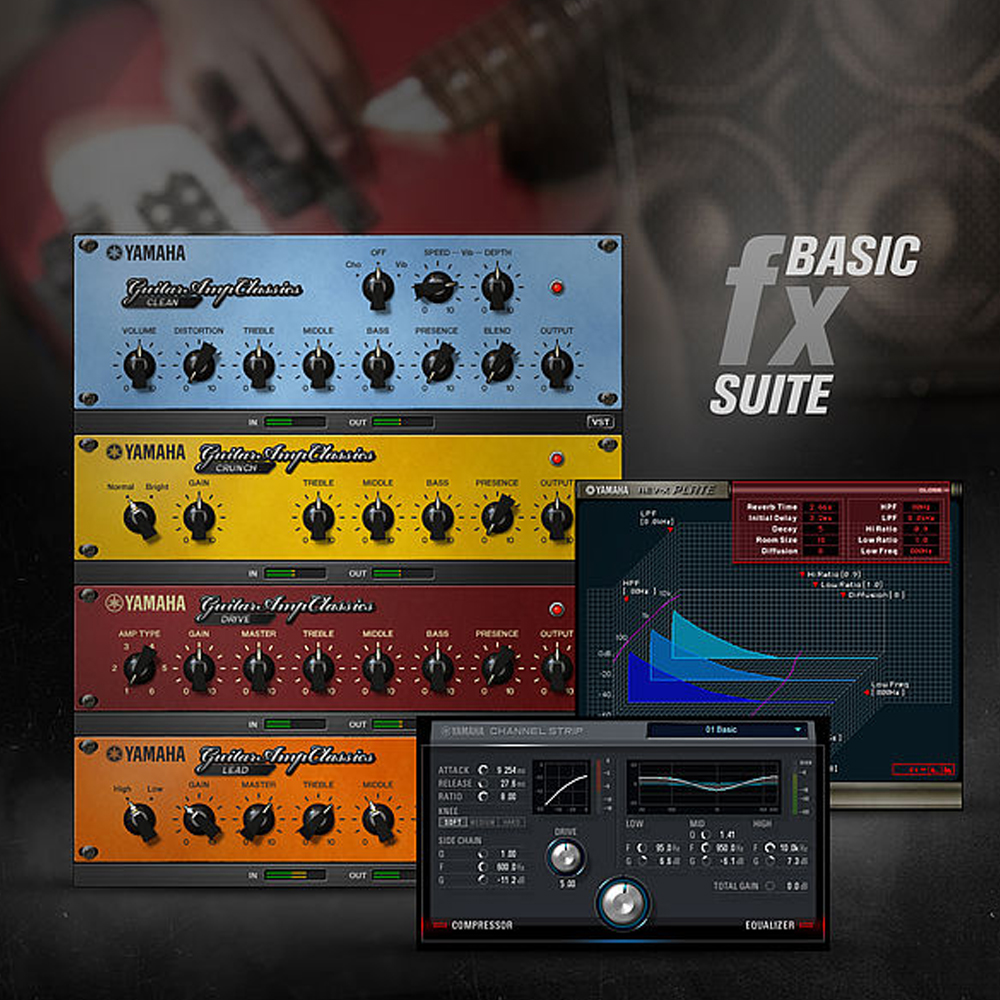Click the LOW band frequency knob
The height and width of the screenshot is (1000, 1000).
coord(642,848)
